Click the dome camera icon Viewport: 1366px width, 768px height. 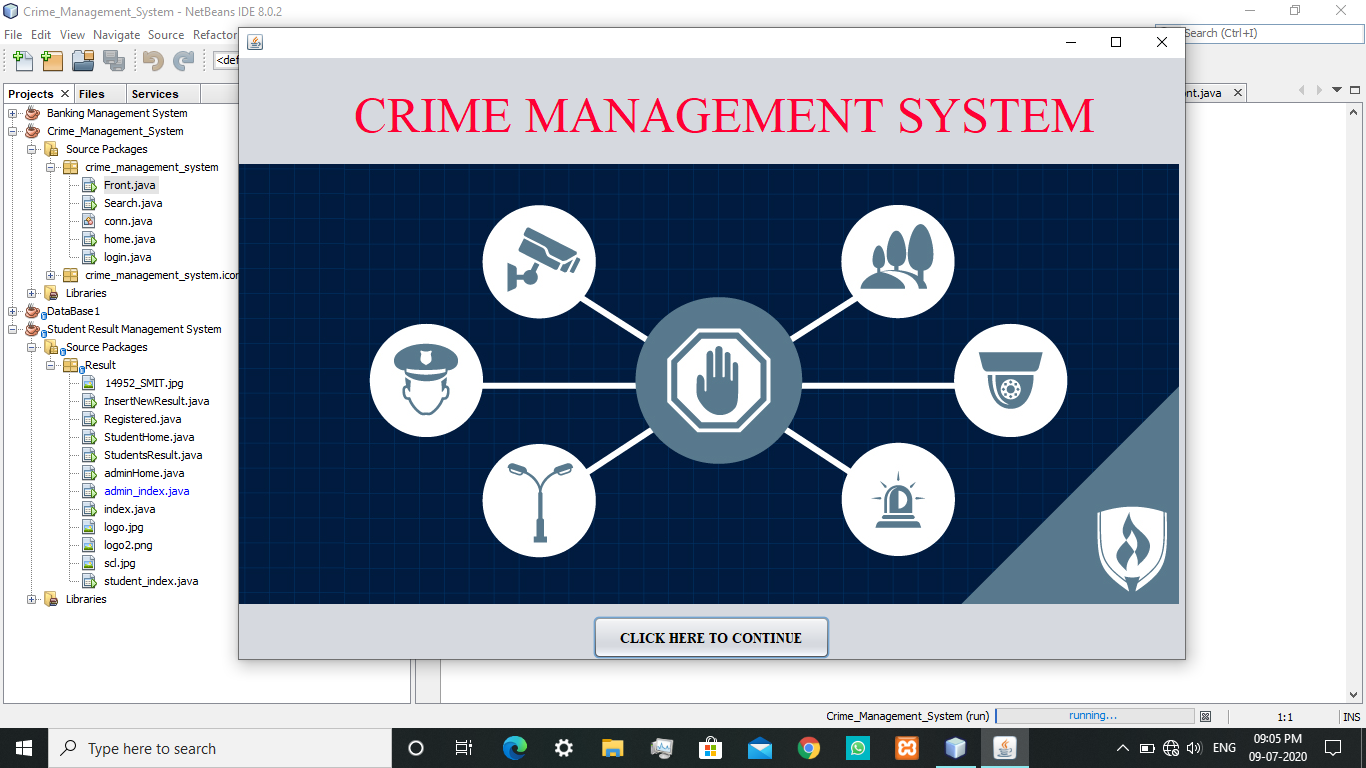tap(1012, 381)
